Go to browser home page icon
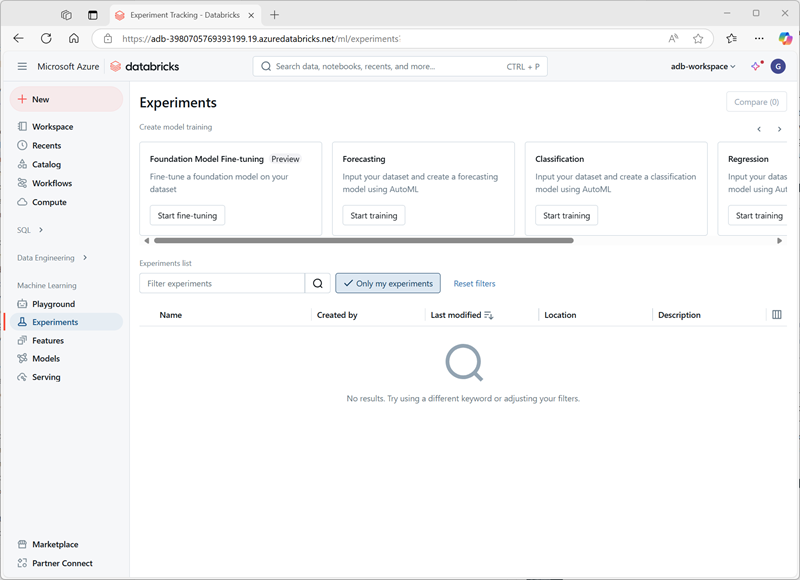 point(74,38)
